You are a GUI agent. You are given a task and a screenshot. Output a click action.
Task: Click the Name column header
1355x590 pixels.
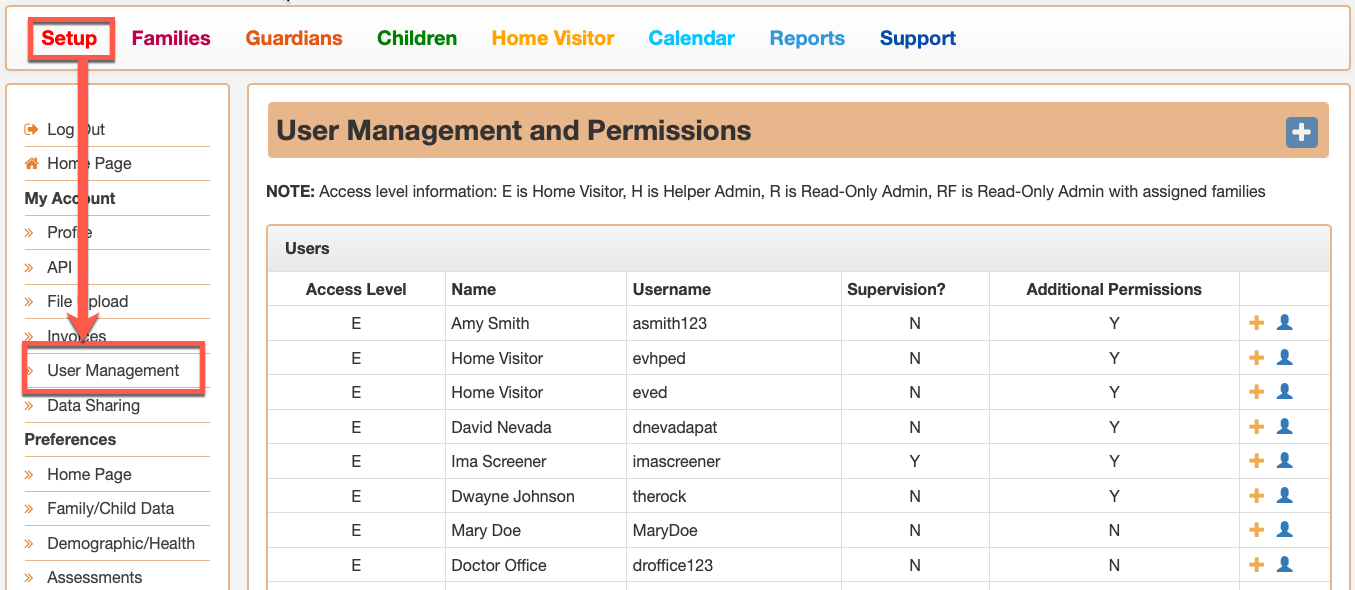pyautogui.click(x=474, y=289)
